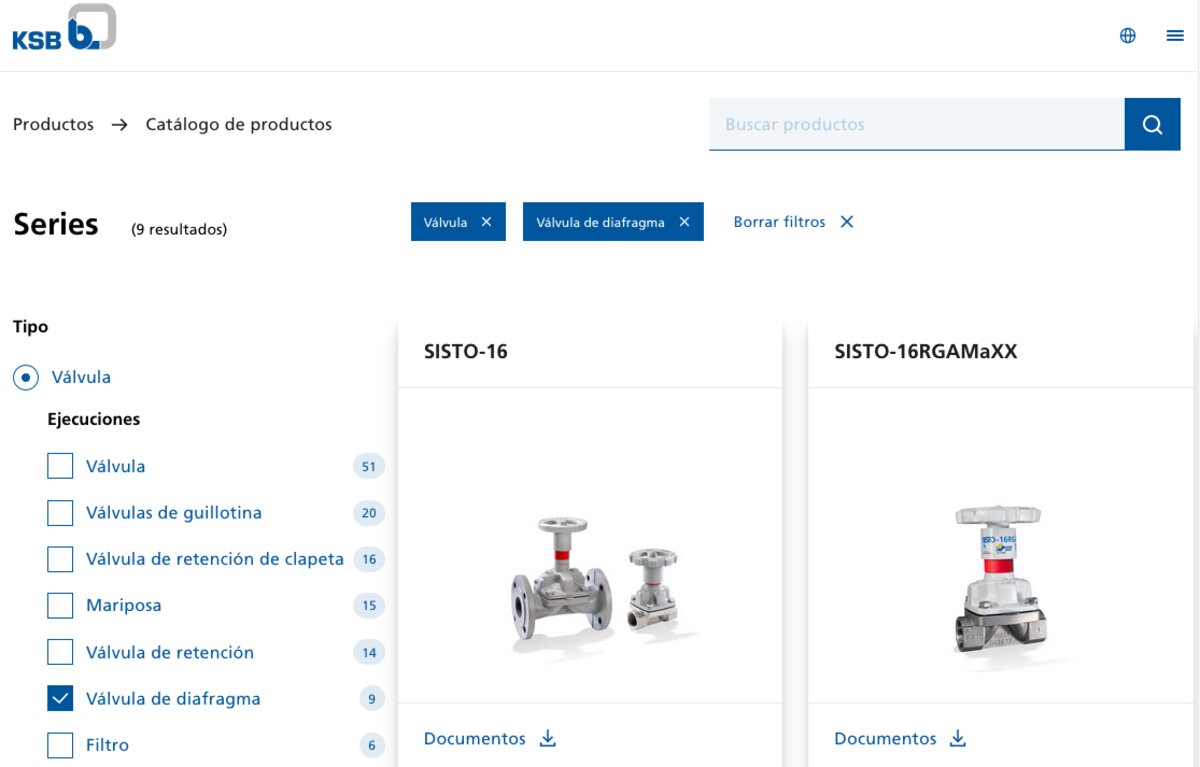Click the count badge 20 for guillotina
The height and width of the screenshot is (767, 1200).
369,513
